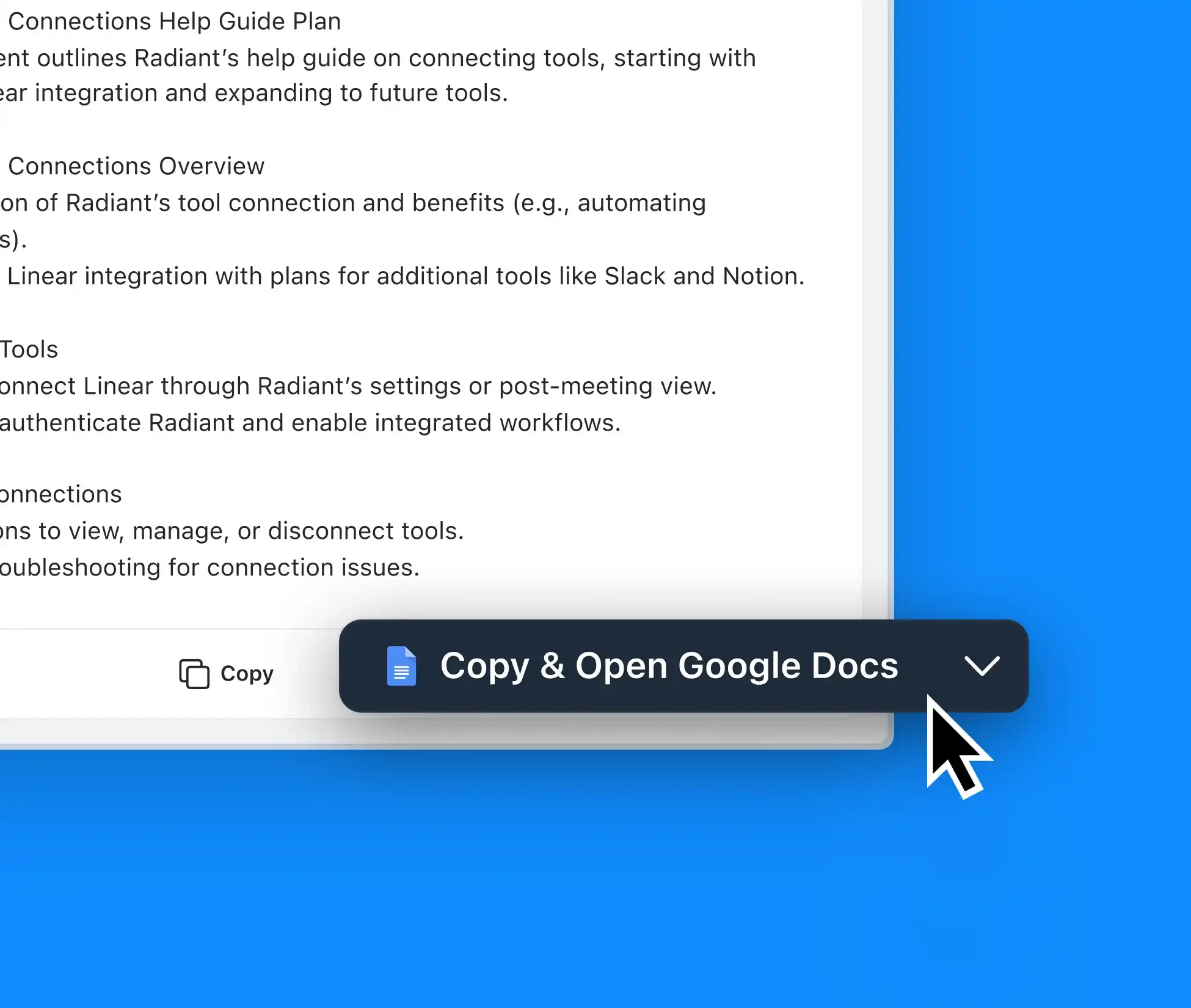Image resolution: width=1191 pixels, height=1008 pixels.
Task: Click the word Slack in the text
Action: (635, 276)
